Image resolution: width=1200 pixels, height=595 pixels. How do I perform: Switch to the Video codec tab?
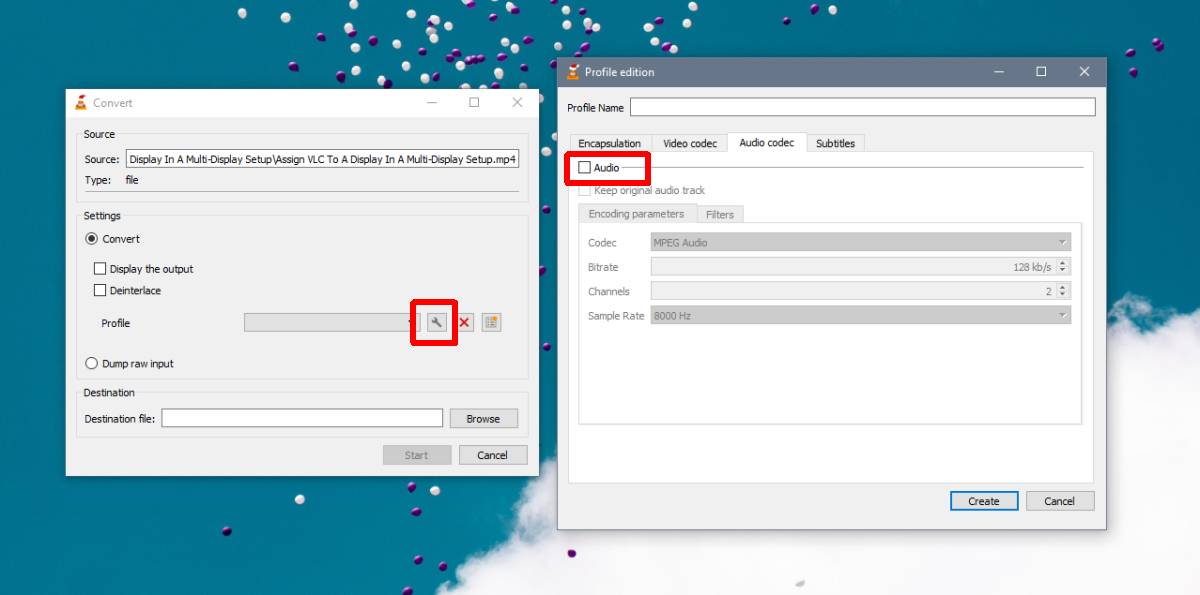[690, 143]
